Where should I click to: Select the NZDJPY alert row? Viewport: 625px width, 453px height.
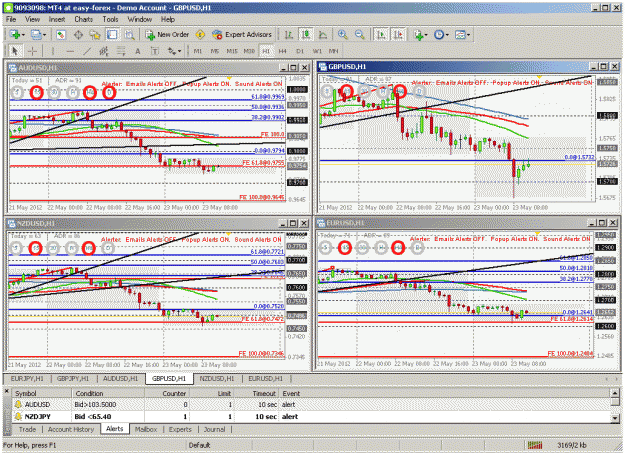[x=311, y=417]
